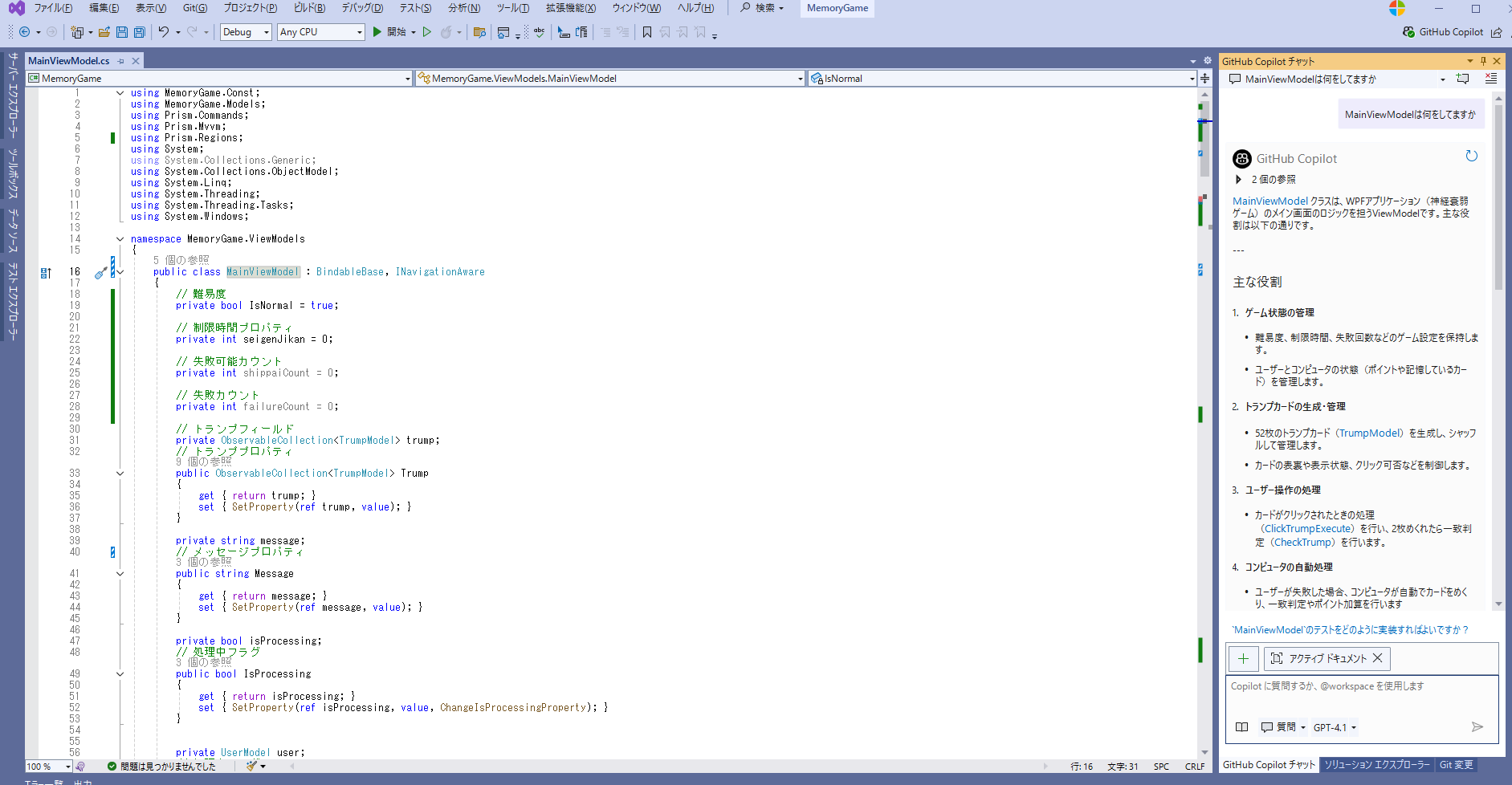
Task: Regenerate the Copilot response with refresh icon
Action: 1471,157
